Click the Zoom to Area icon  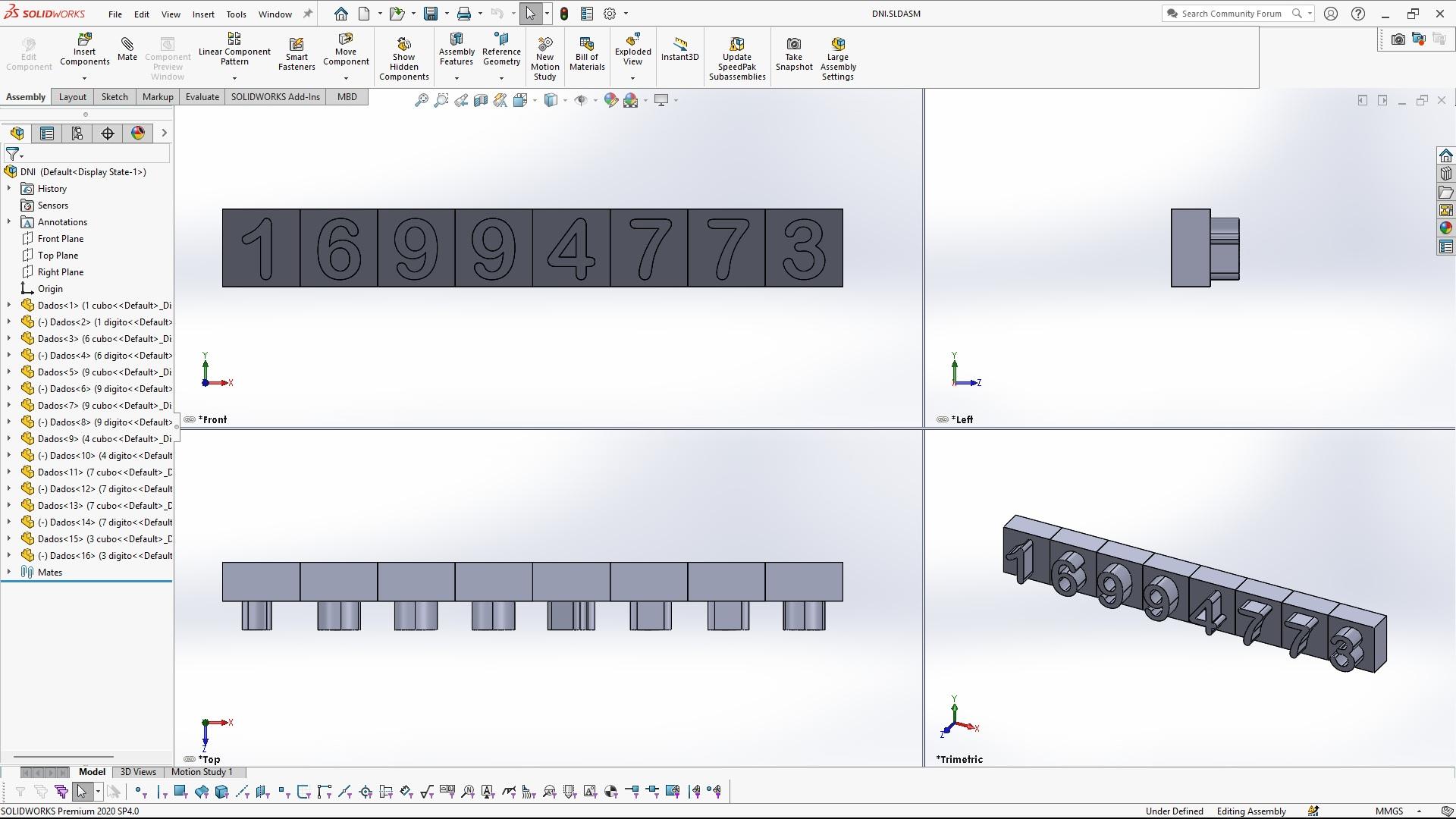coord(441,100)
